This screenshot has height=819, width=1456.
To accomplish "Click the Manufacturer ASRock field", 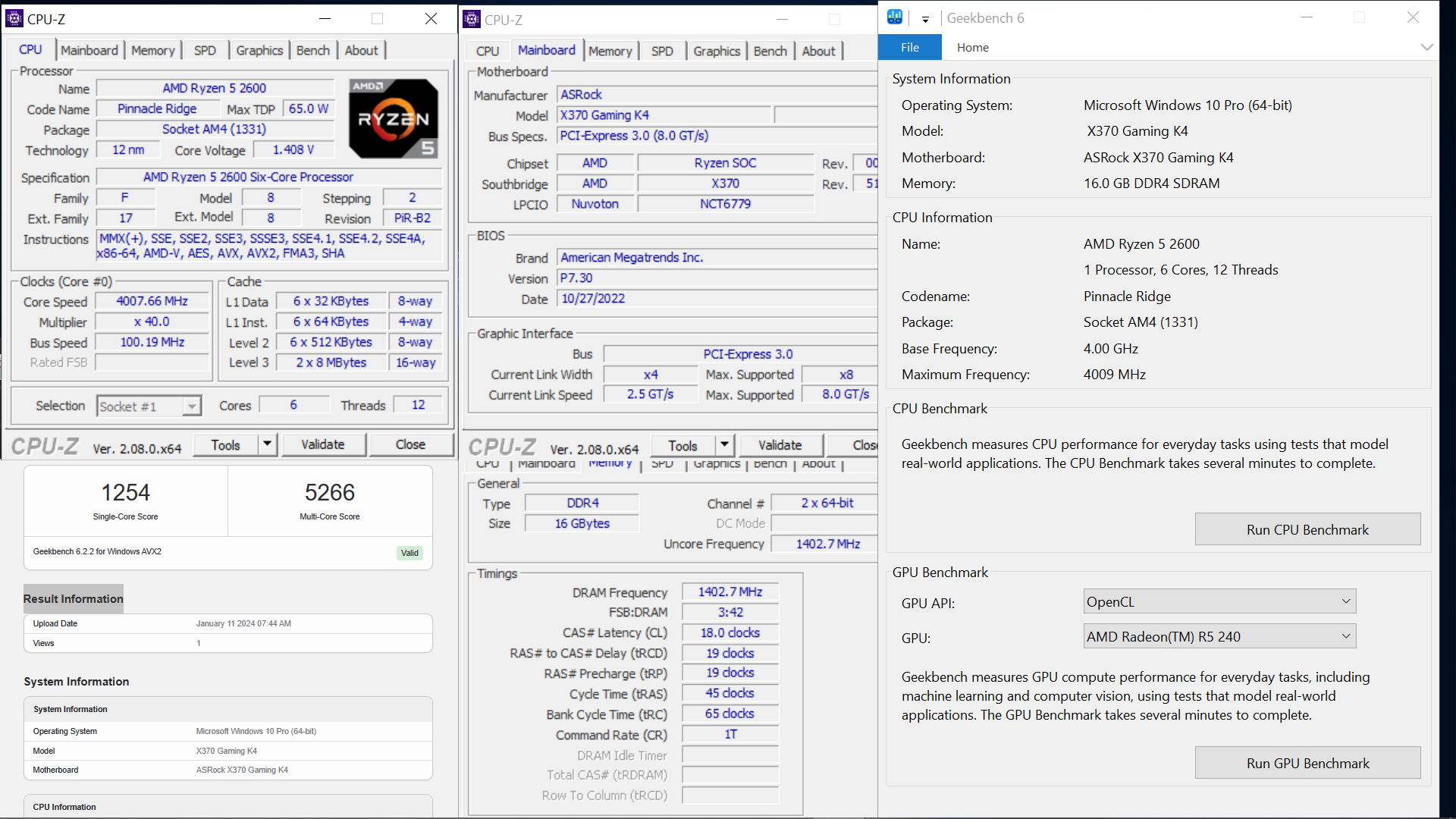I will [717, 95].
